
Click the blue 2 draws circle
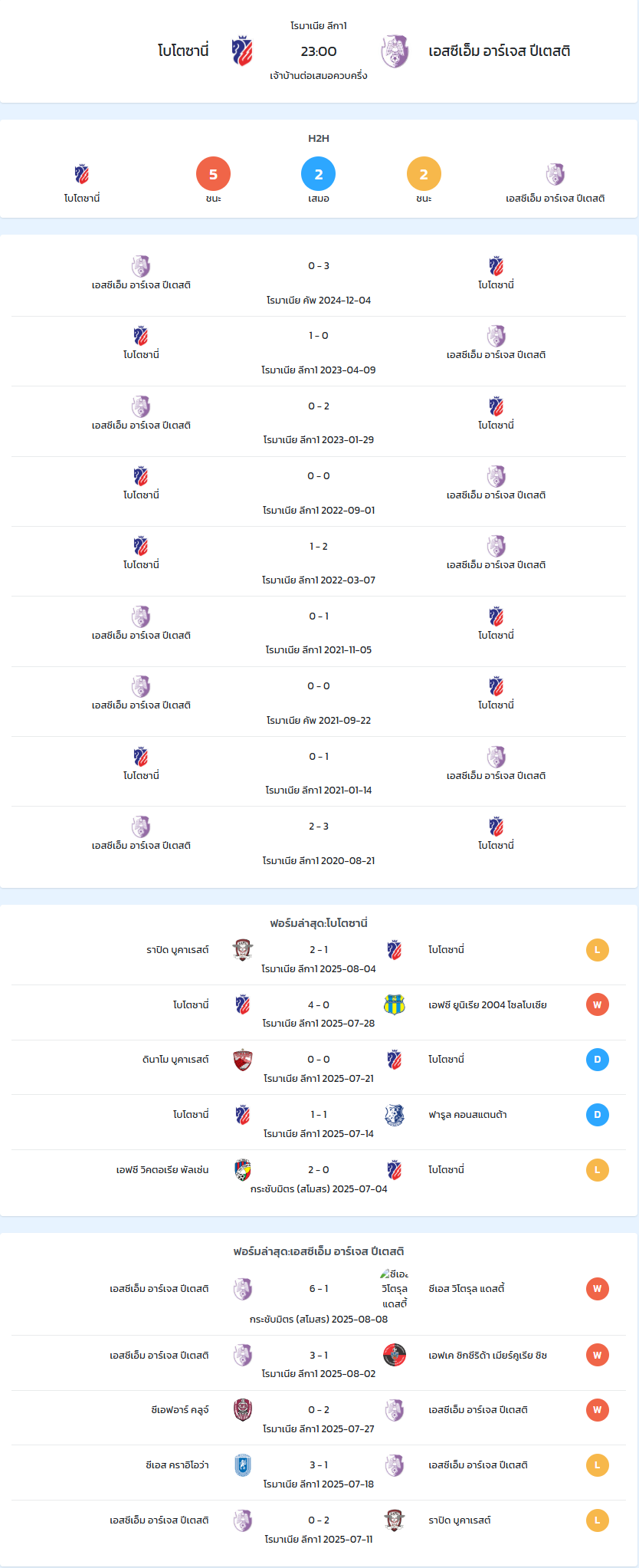pos(319,174)
